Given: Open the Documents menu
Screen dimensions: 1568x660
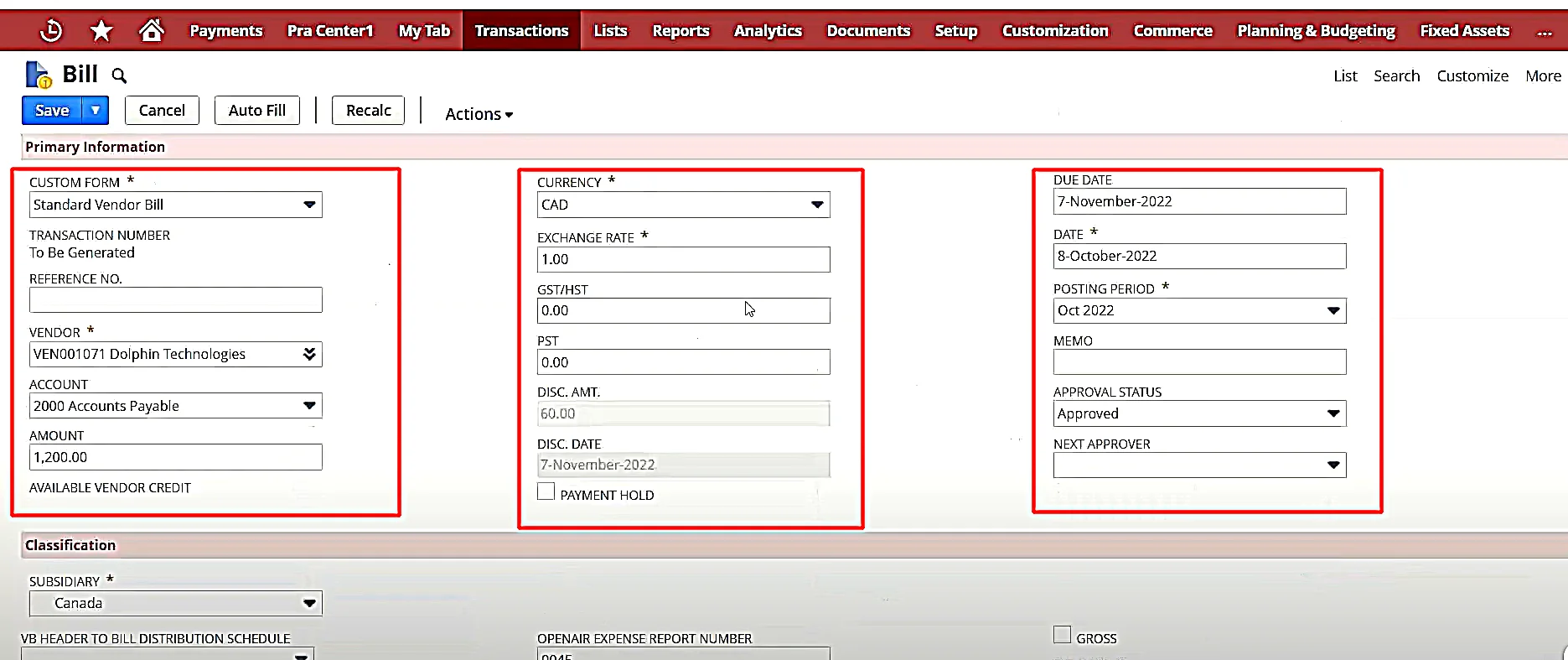Looking at the screenshot, I should click(868, 31).
